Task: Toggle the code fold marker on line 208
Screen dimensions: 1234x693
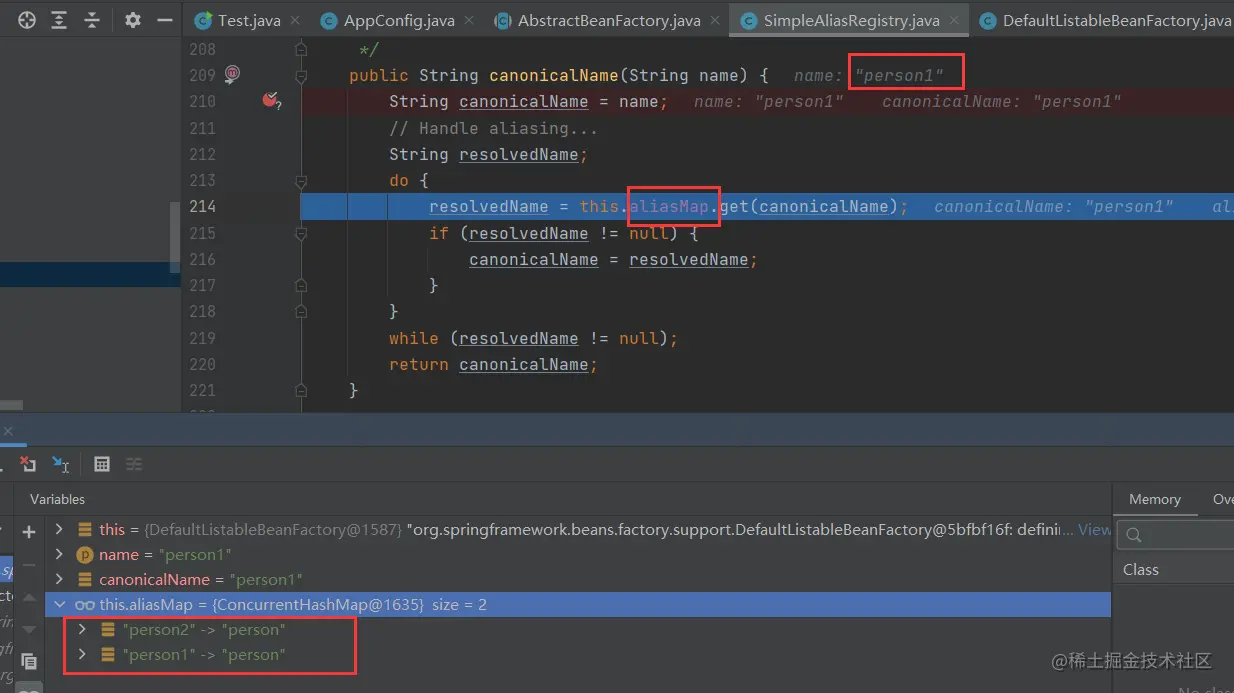Action: click(300, 48)
